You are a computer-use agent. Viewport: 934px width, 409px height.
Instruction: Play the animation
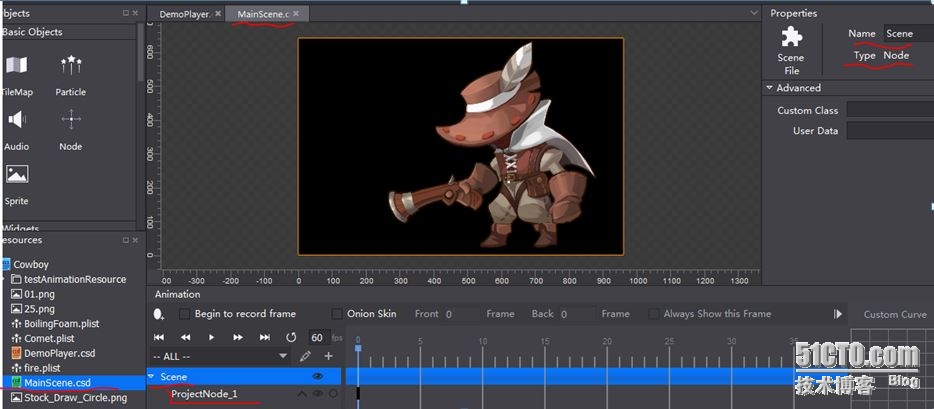click(x=211, y=338)
